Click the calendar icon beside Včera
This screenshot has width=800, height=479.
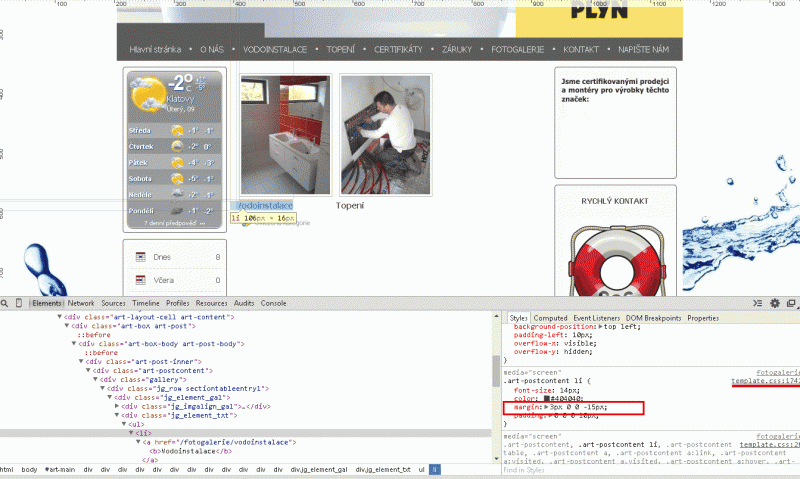pos(141,281)
